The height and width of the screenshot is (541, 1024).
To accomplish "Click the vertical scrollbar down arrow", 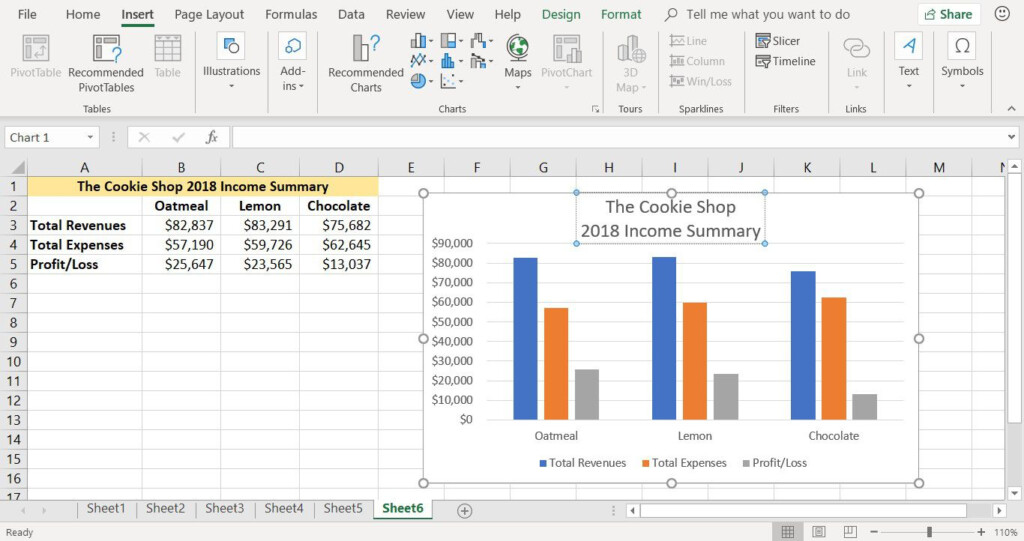I will point(1014,493).
